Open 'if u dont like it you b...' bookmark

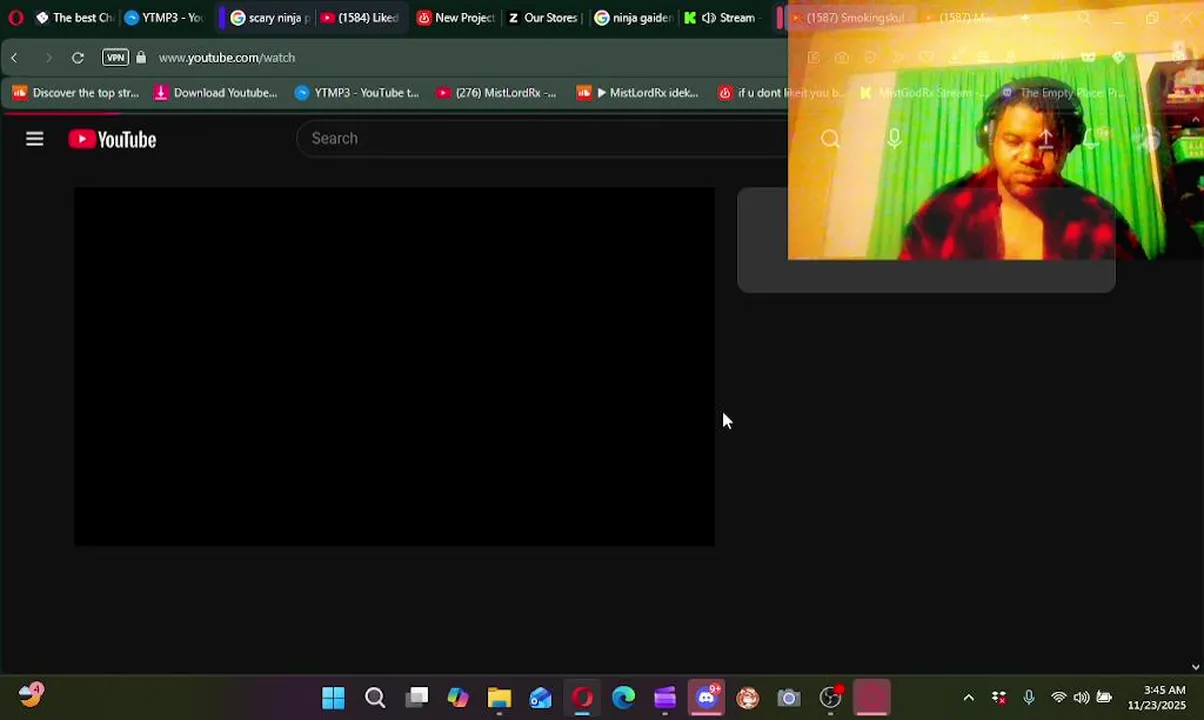point(781,93)
